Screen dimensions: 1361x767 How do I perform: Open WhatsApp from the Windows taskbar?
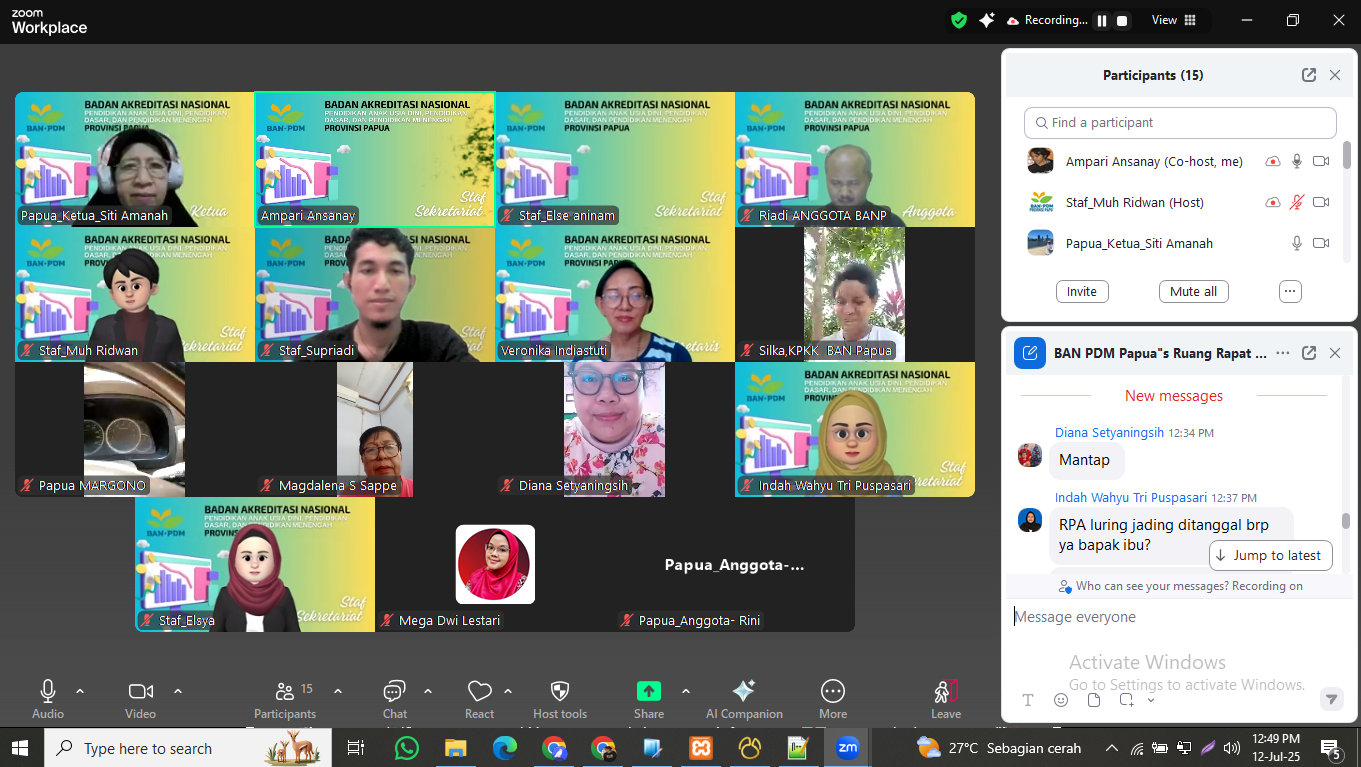(x=407, y=748)
